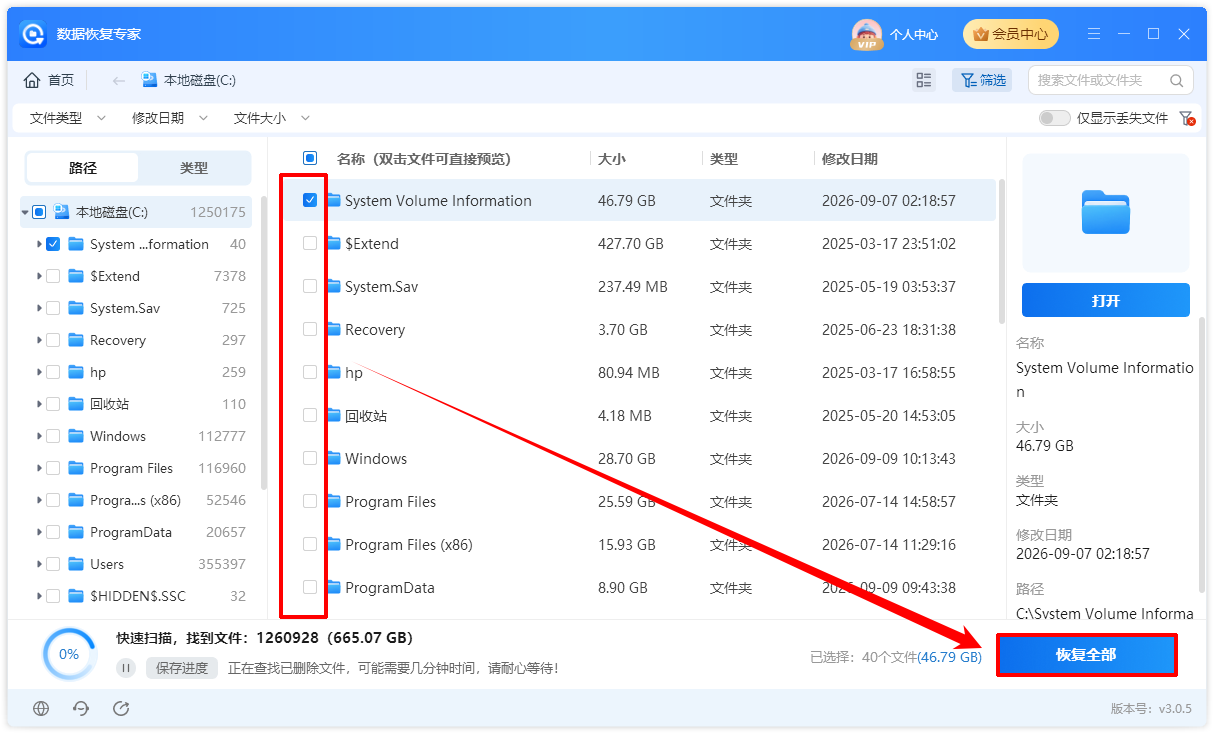
Task: Toggle select-all checkbox in list header
Action: point(310,158)
